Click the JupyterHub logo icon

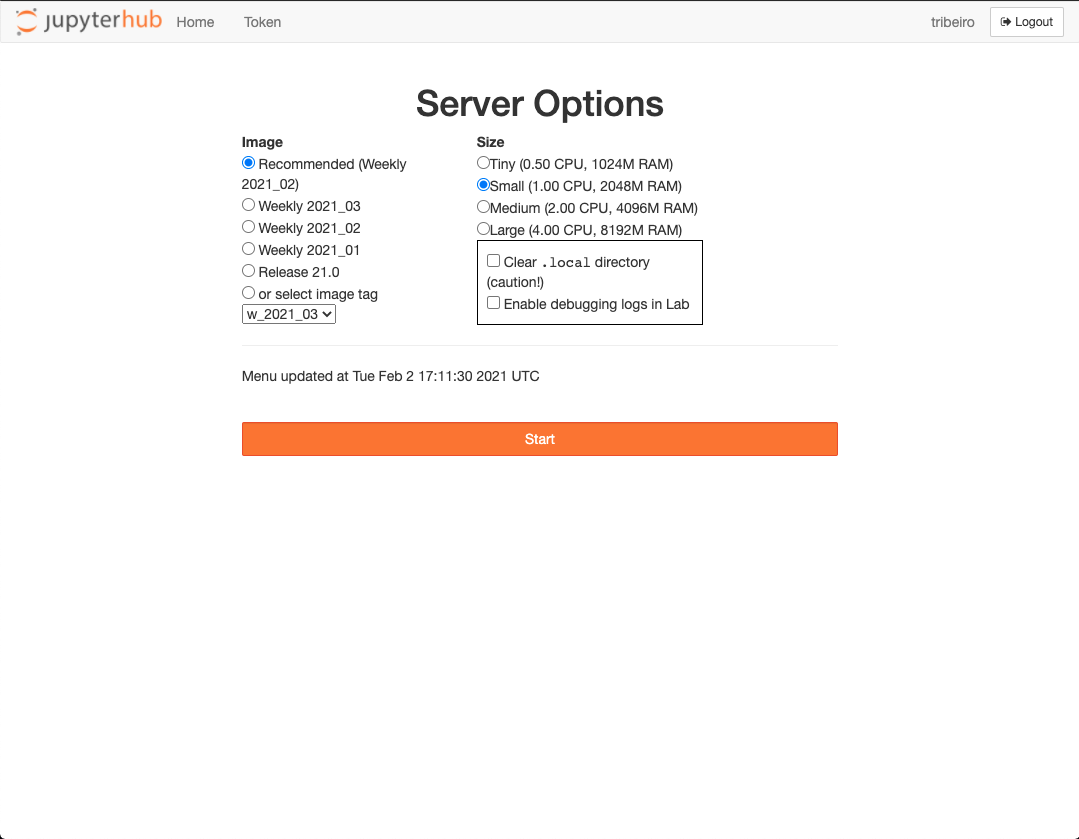[x=29, y=21]
